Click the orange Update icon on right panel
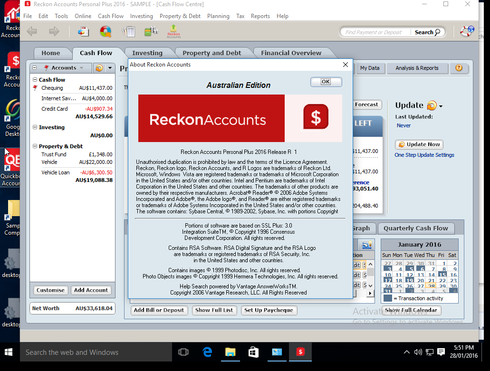This screenshot has width=490, height=371. tap(432, 105)
